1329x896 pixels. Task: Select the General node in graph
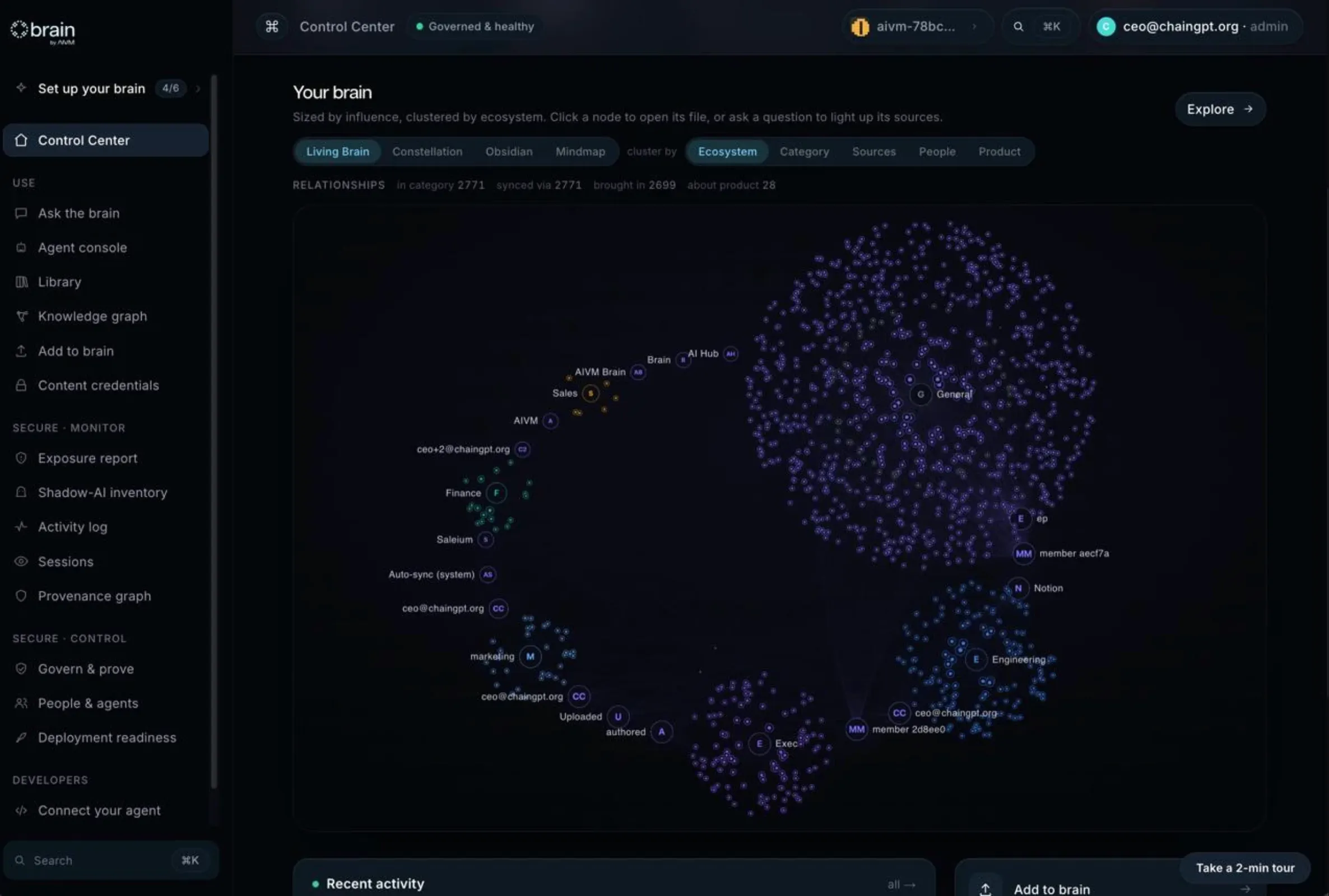tap(921, 394)
